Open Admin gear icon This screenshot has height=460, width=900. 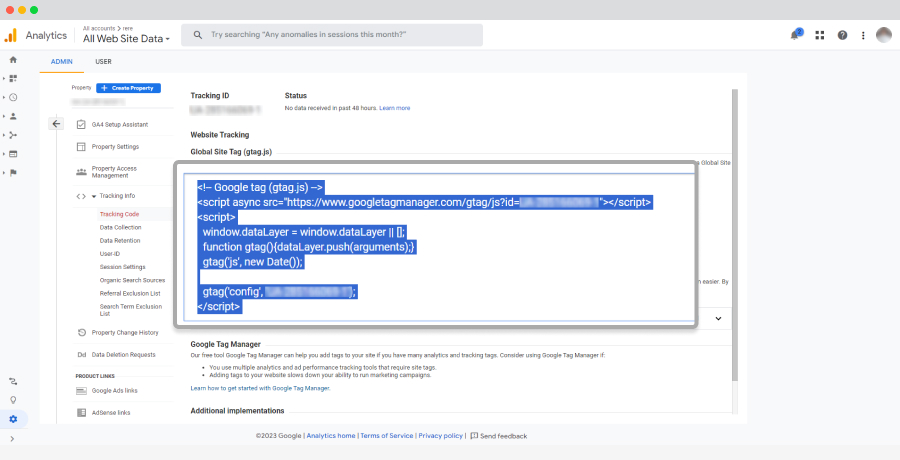click(13, 419)
